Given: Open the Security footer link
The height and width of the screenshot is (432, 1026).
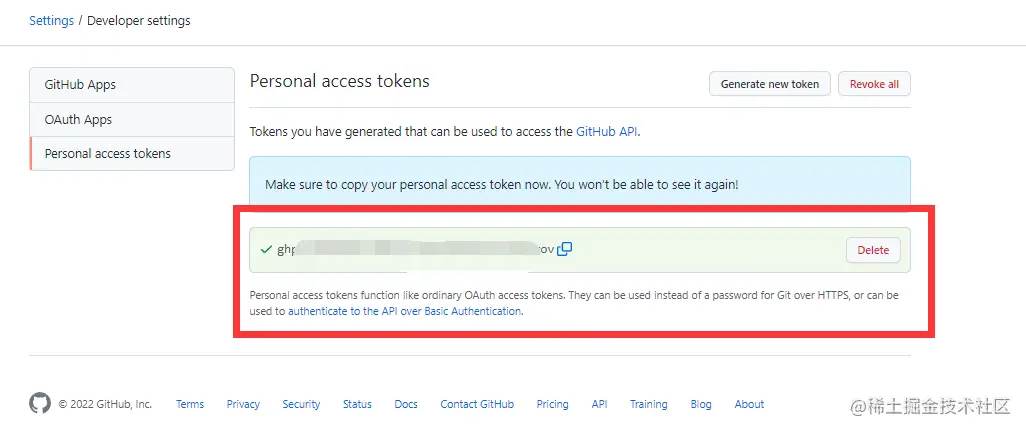Looking at the screenshot, I should (x=301, y=404).
